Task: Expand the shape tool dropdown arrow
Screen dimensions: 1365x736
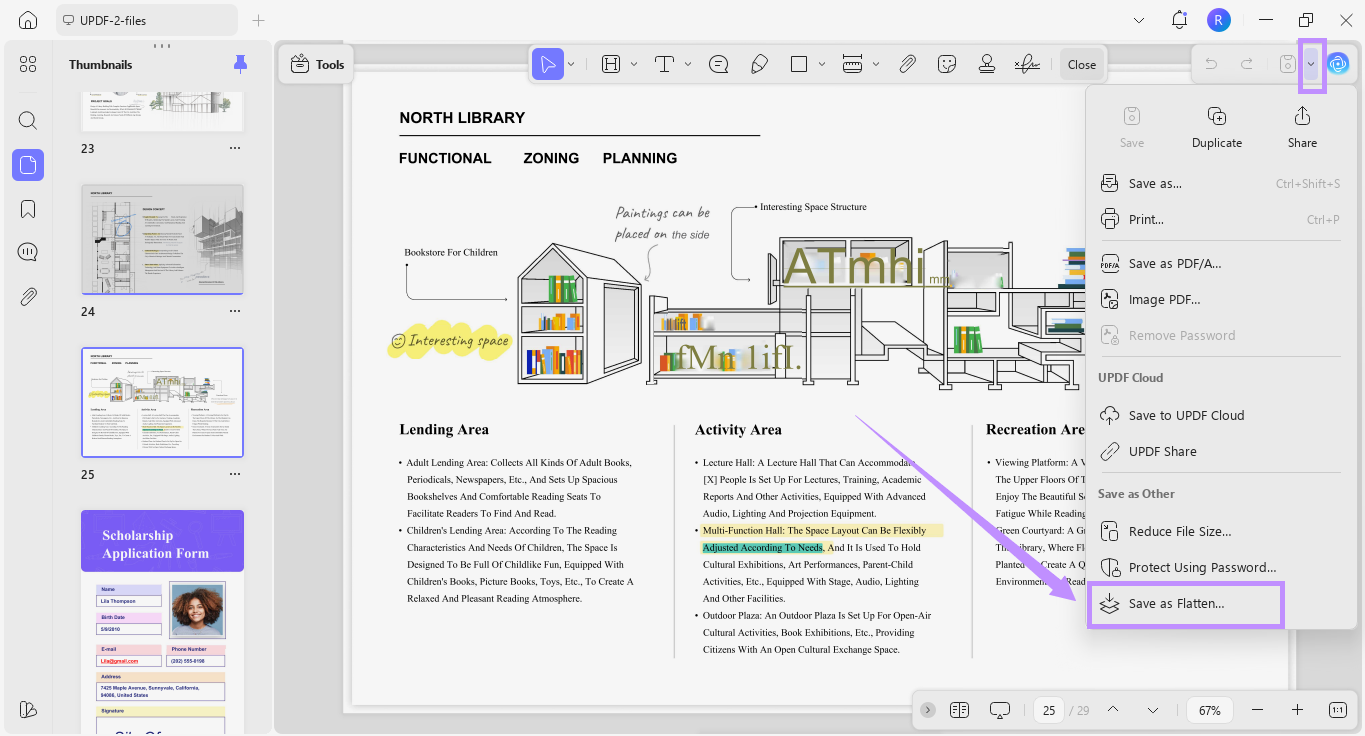Action: click(x=822, y=64)
